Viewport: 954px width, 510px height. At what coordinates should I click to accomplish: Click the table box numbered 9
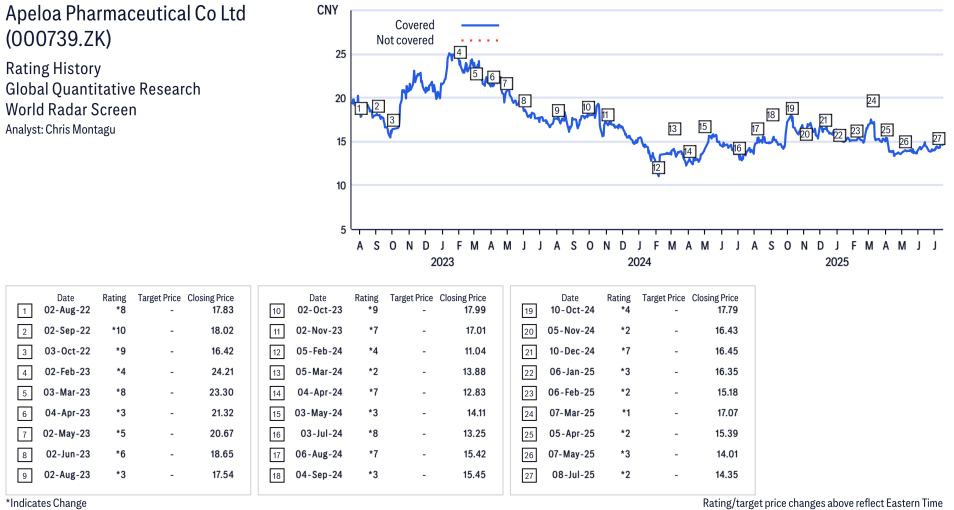(x=24, y=475)
